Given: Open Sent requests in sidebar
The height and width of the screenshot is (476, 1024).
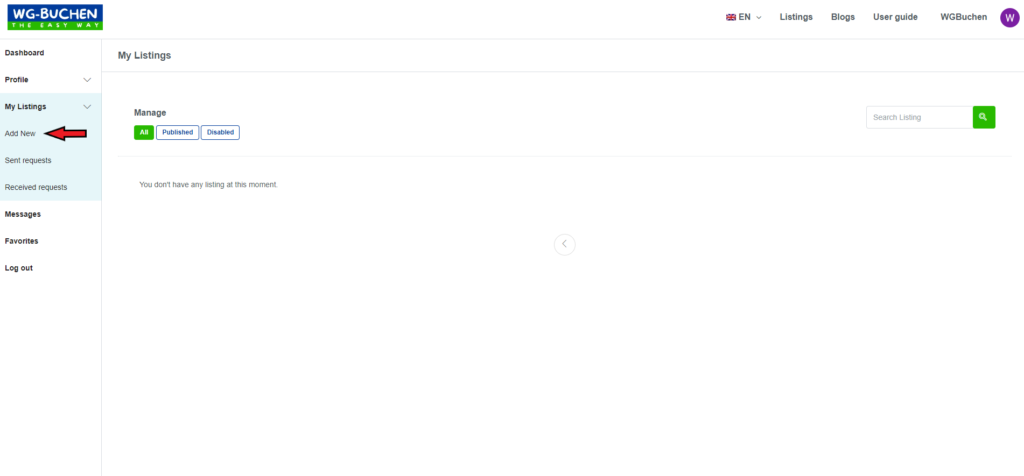Looking at the screenshot, I should coord(28,160).
